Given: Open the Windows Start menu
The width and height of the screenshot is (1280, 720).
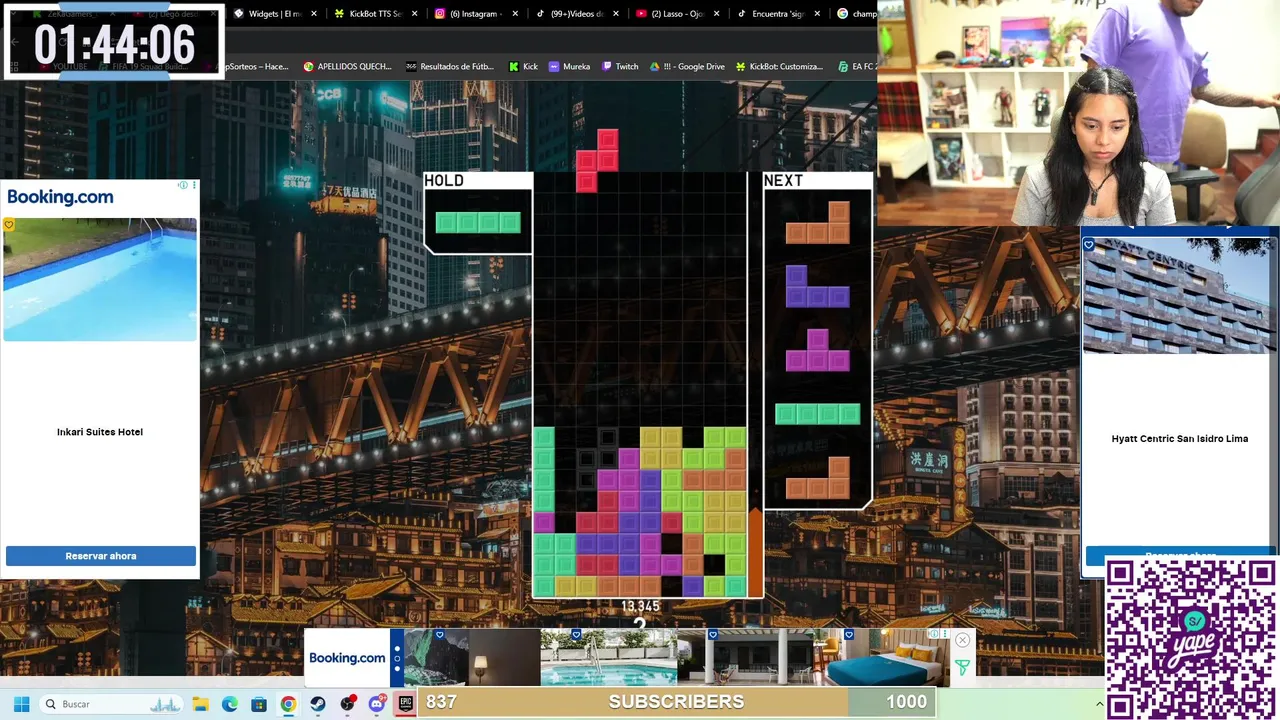Looking at the screenshot, I should point(21,704).
